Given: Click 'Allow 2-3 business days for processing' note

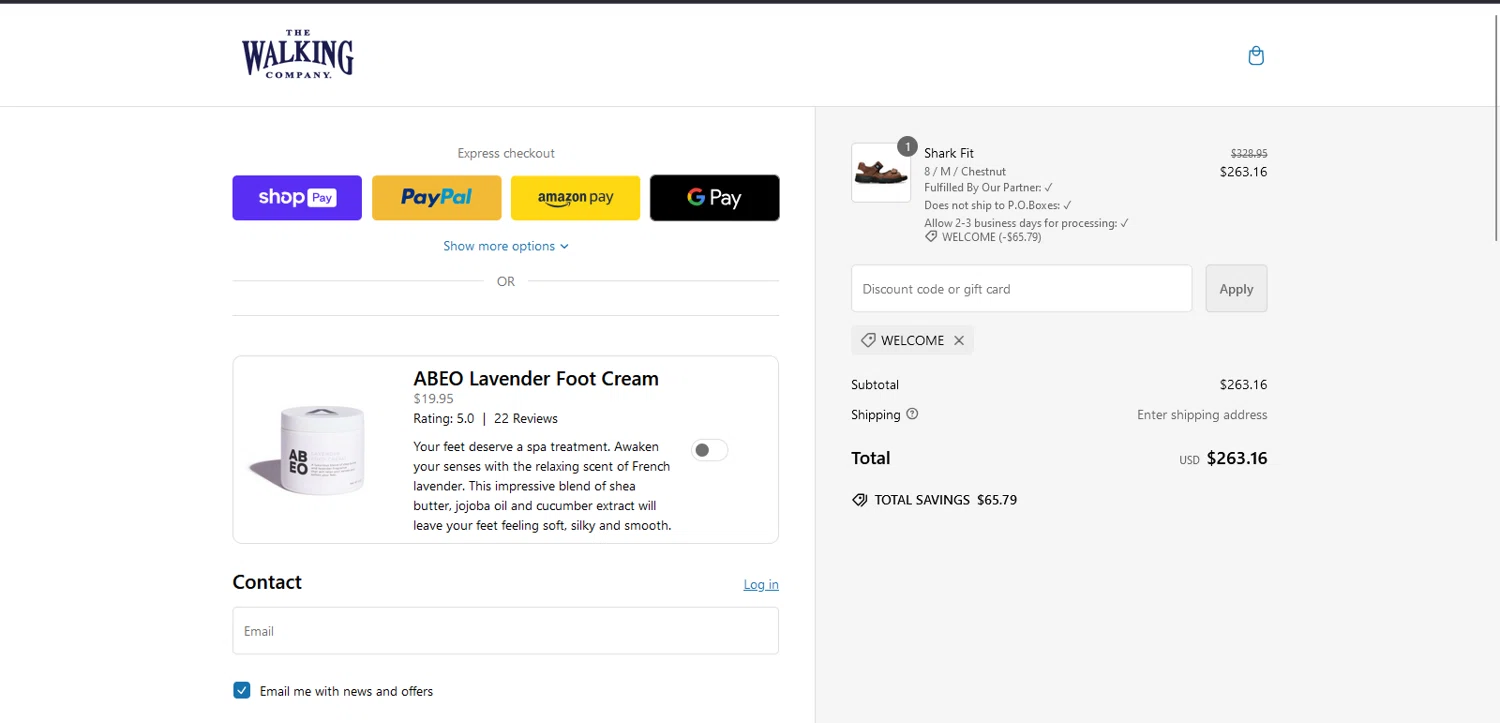Looking at the screenshot, I should click(1026, 223).
